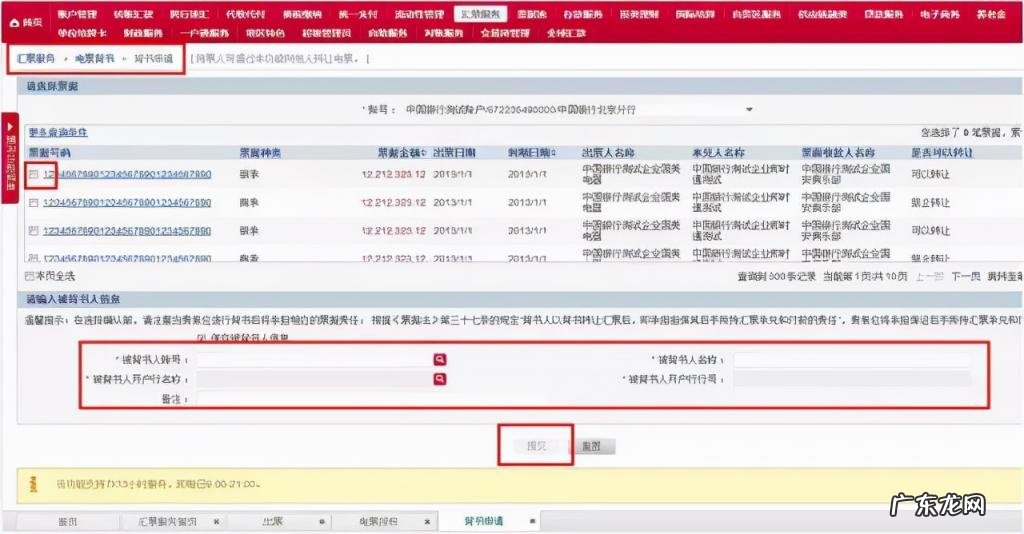Click the 提交 submit button
Screen dimensions: 1024x534
[x=536, y=446]
